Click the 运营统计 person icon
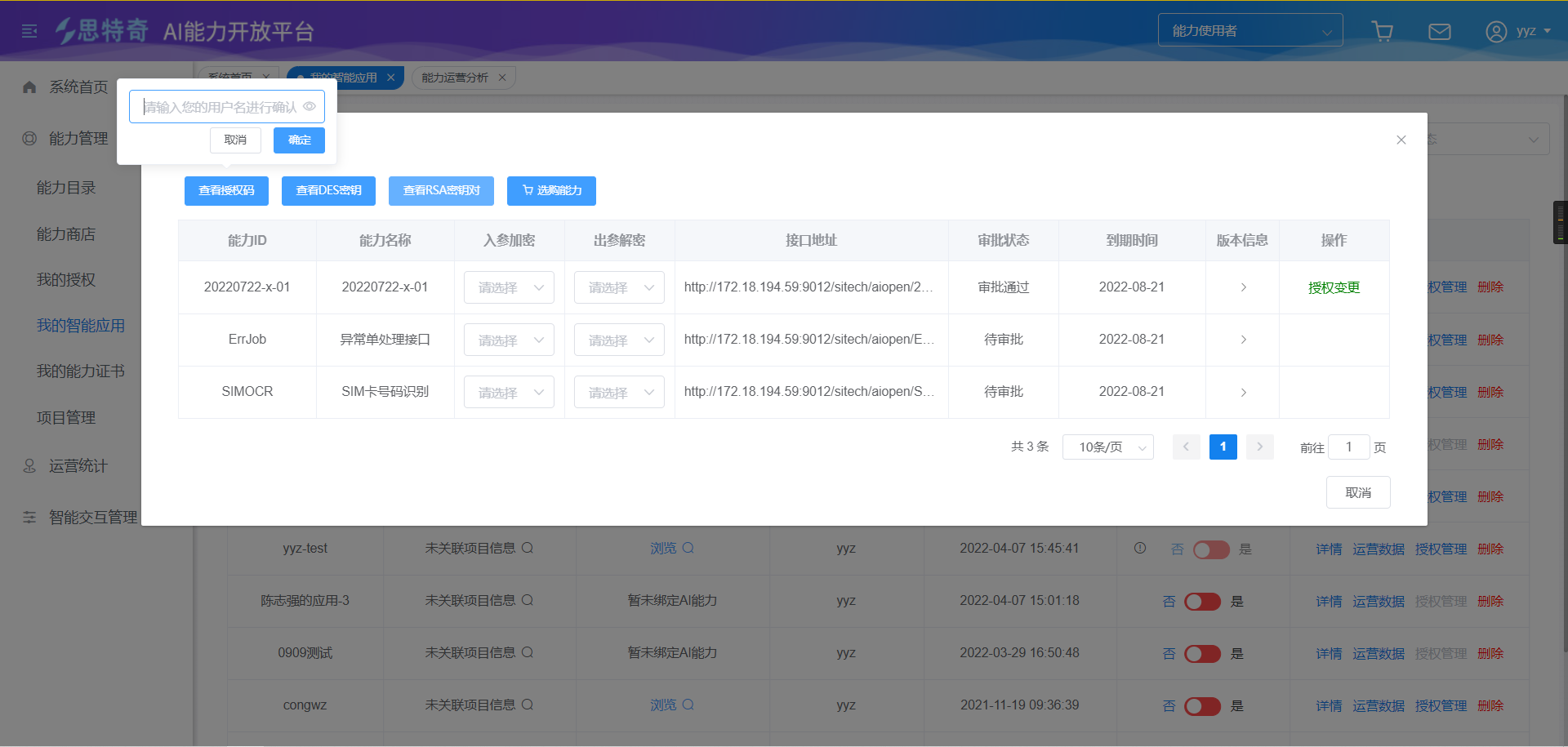This screenshot has height=747, width=1568. pyautogui.click(x=29, y=465)
